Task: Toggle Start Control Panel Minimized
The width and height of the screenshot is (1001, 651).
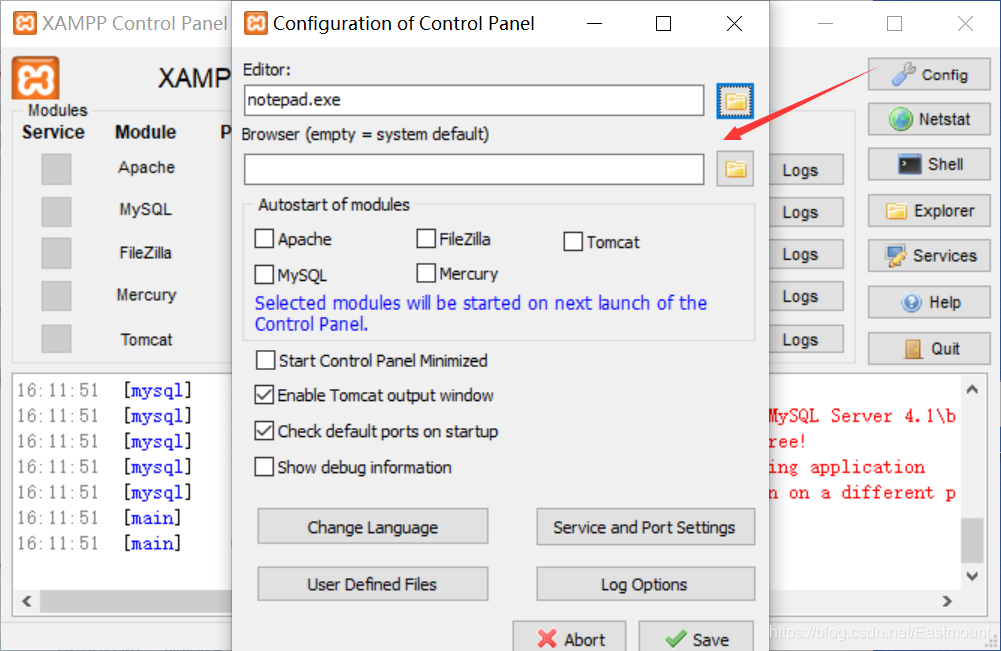Action: pos(265,360)
